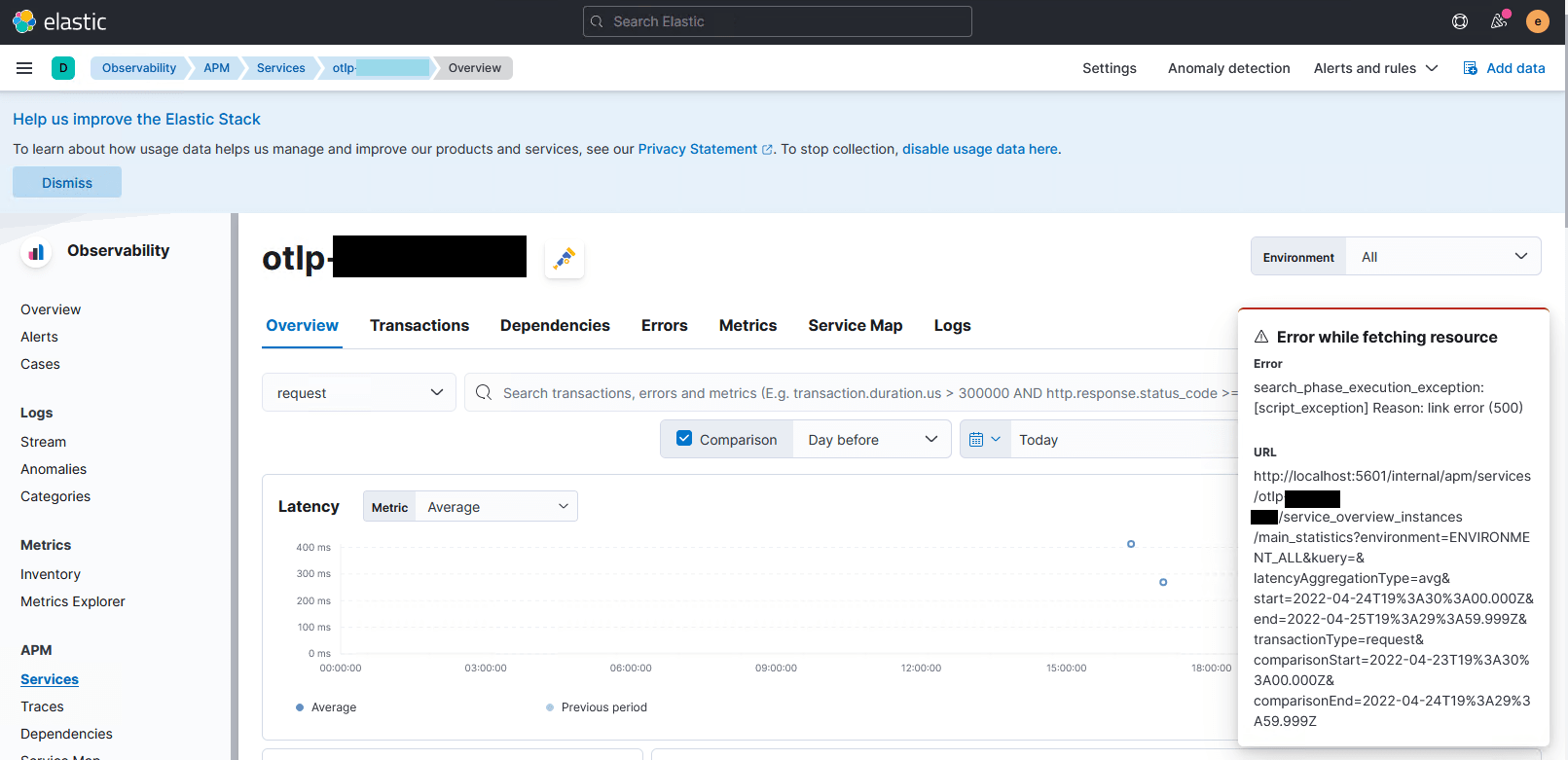
Task: Open the newsfeed notifications icon
Action: coord(1499,21)
